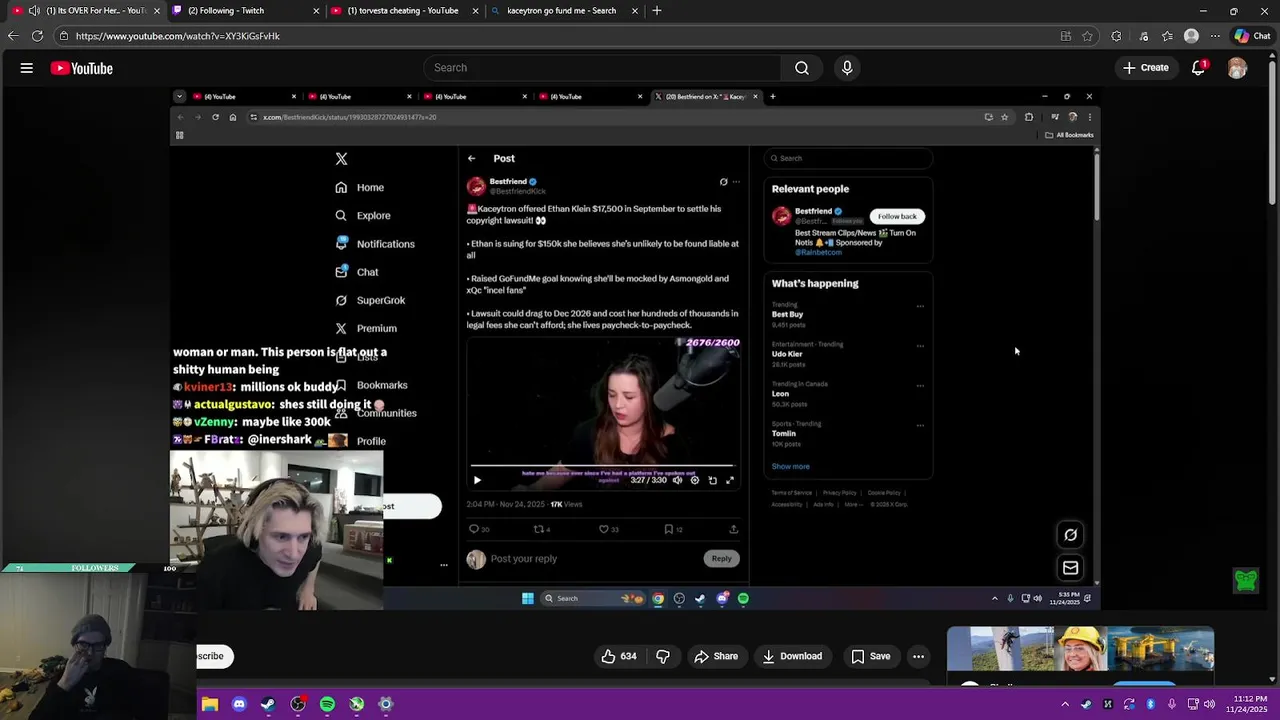Viewport: 1280px width, 720px height.
Task: Pause the main YouTube video player
Action: point(634,350)
